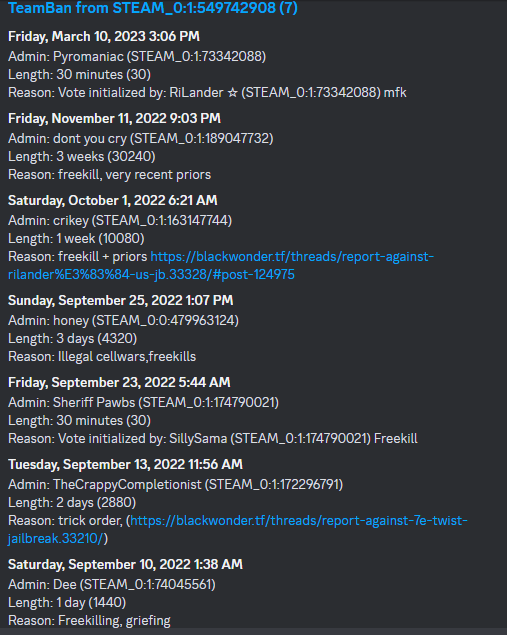Click the Admin: Sheriff Pawbs line

point(143,403)
